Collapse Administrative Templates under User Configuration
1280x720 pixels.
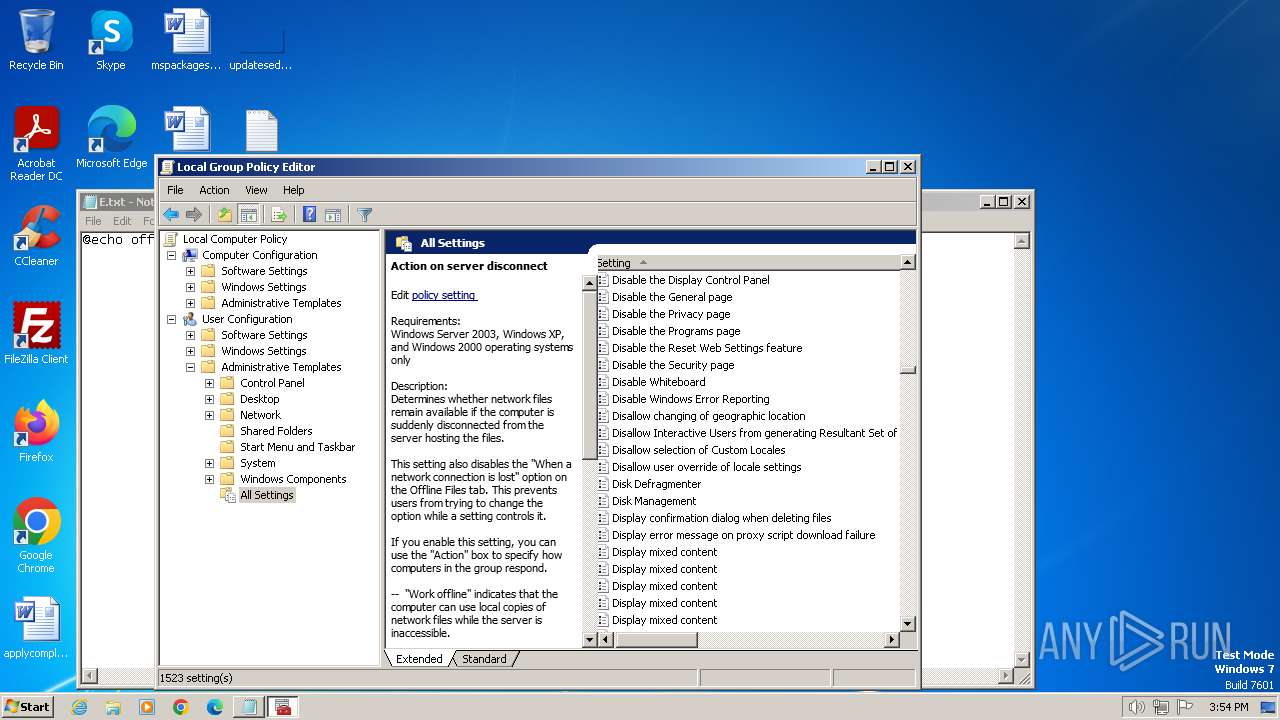pos(190,367)
